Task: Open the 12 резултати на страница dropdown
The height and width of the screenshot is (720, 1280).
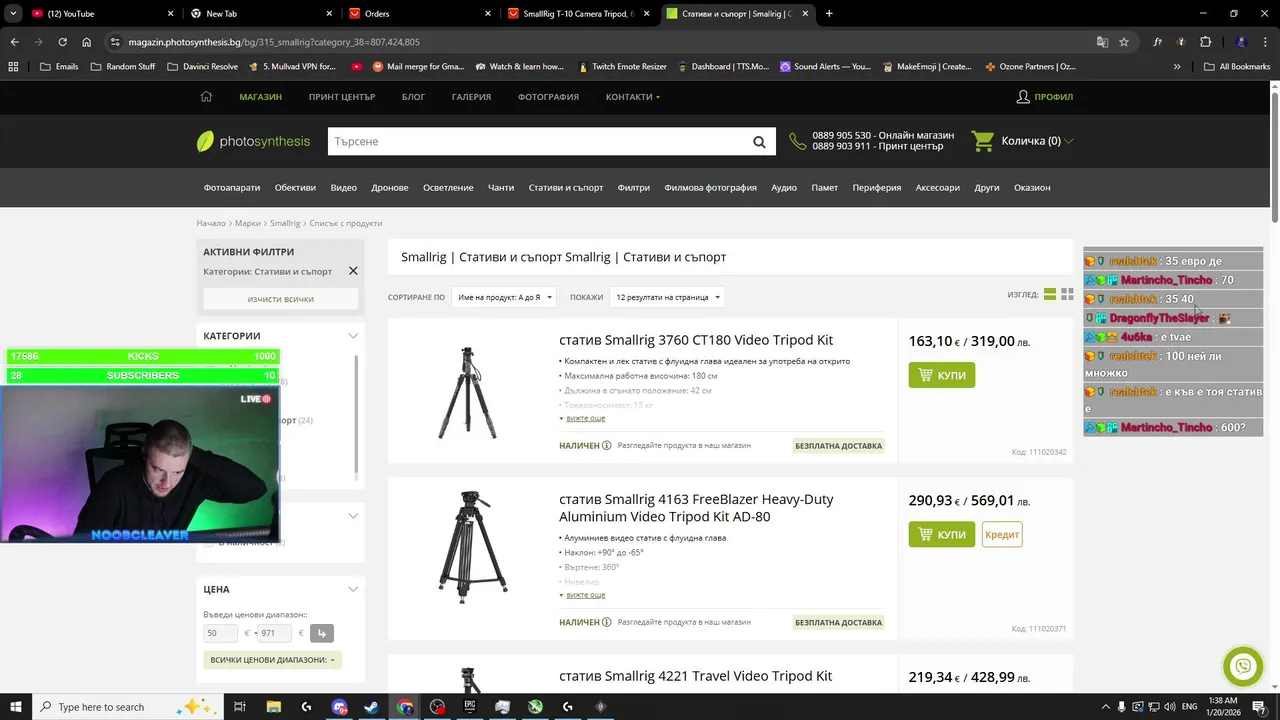Action: click(x=668, y=297)
